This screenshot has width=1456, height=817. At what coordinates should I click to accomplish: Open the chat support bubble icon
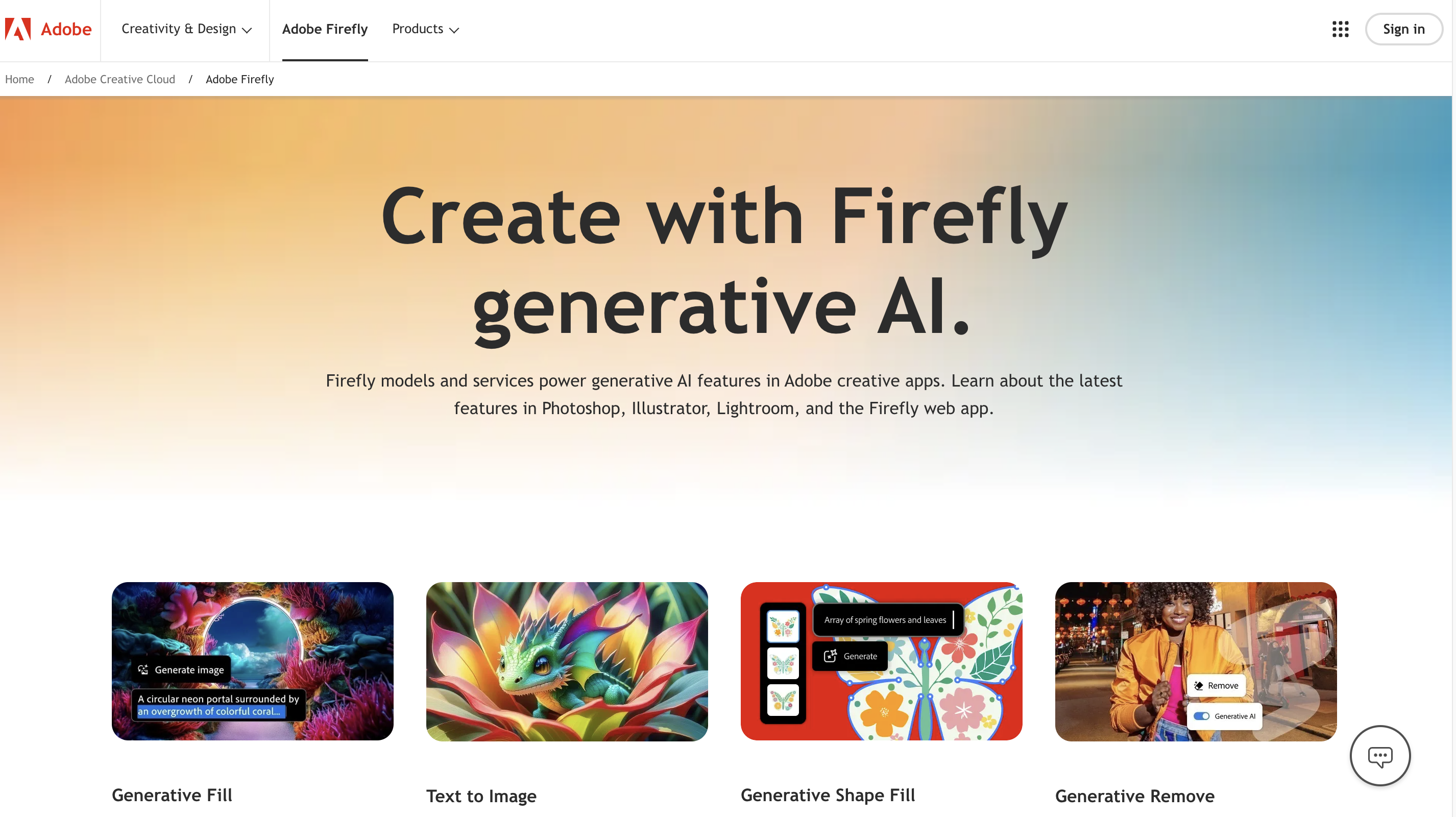pos(1380,755)
